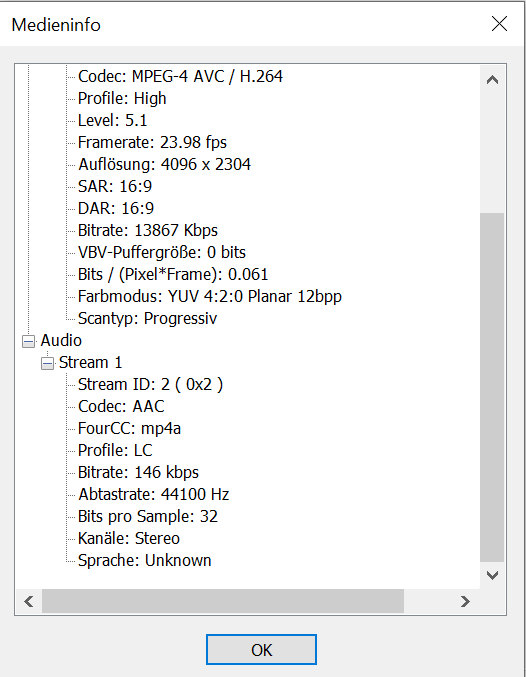This screenshot has width=526, height=677.
Task: Select the Farbmodus YUV 4:2:0 item
Action: click(210, 297)
